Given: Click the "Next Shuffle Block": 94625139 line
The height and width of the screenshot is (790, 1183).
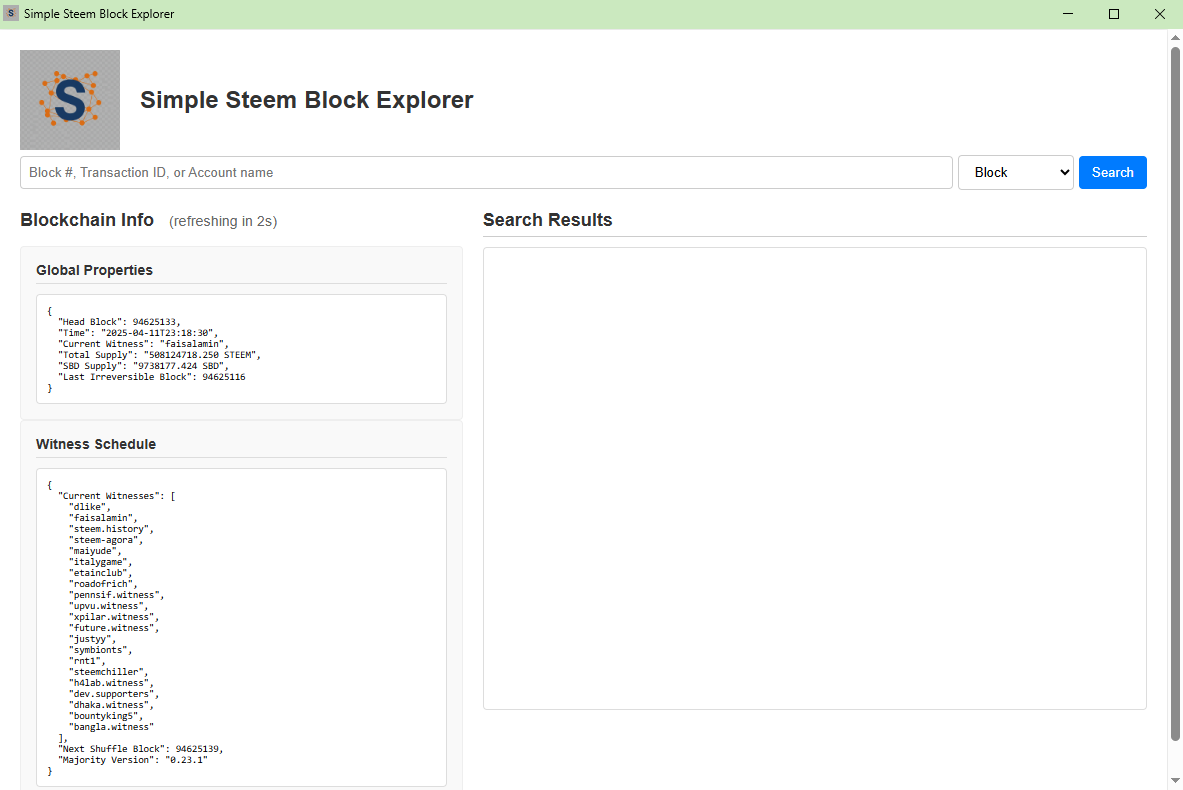Looking at the screenshot, I should (140, 749).
